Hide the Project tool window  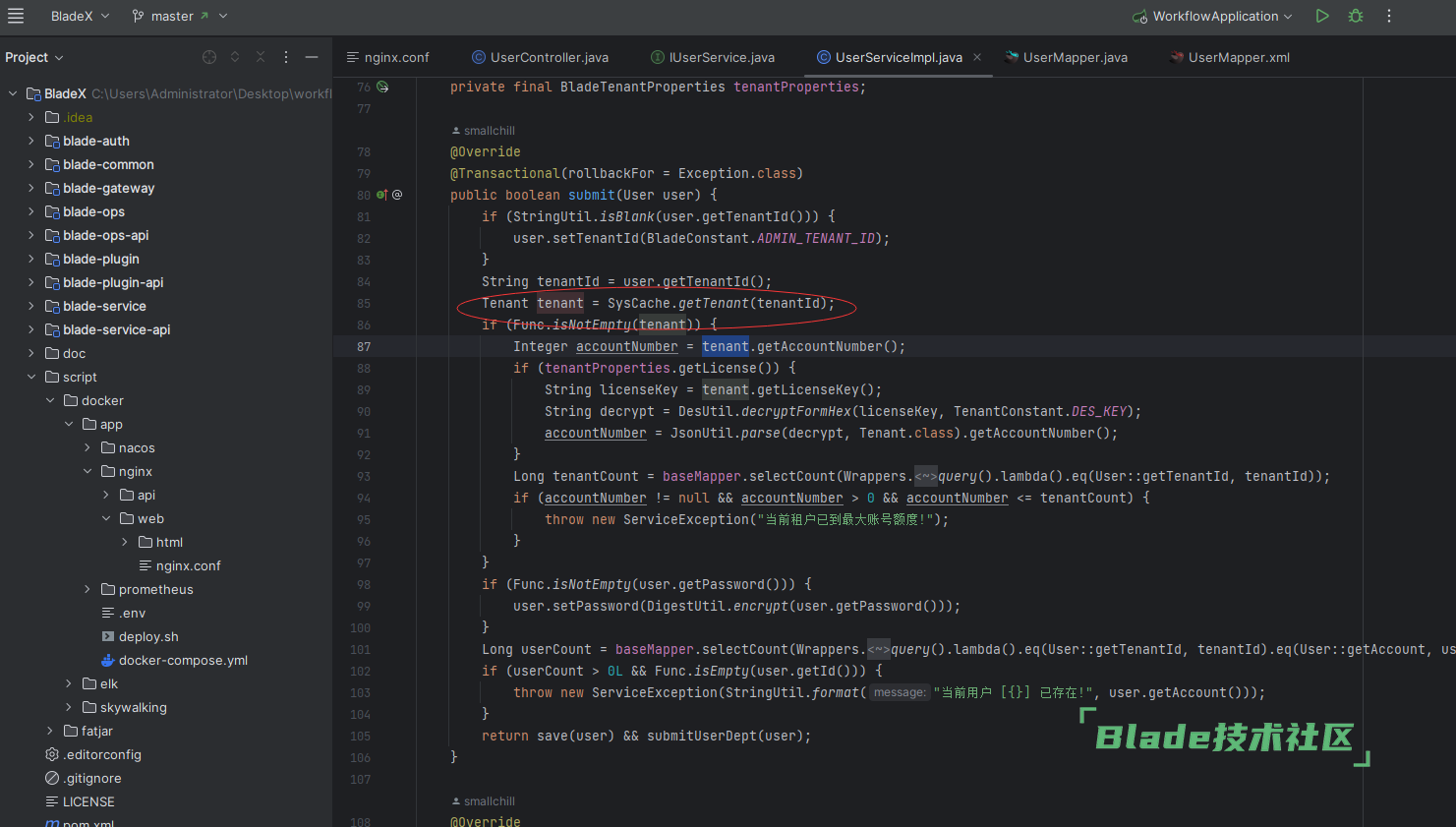[312, 57]
